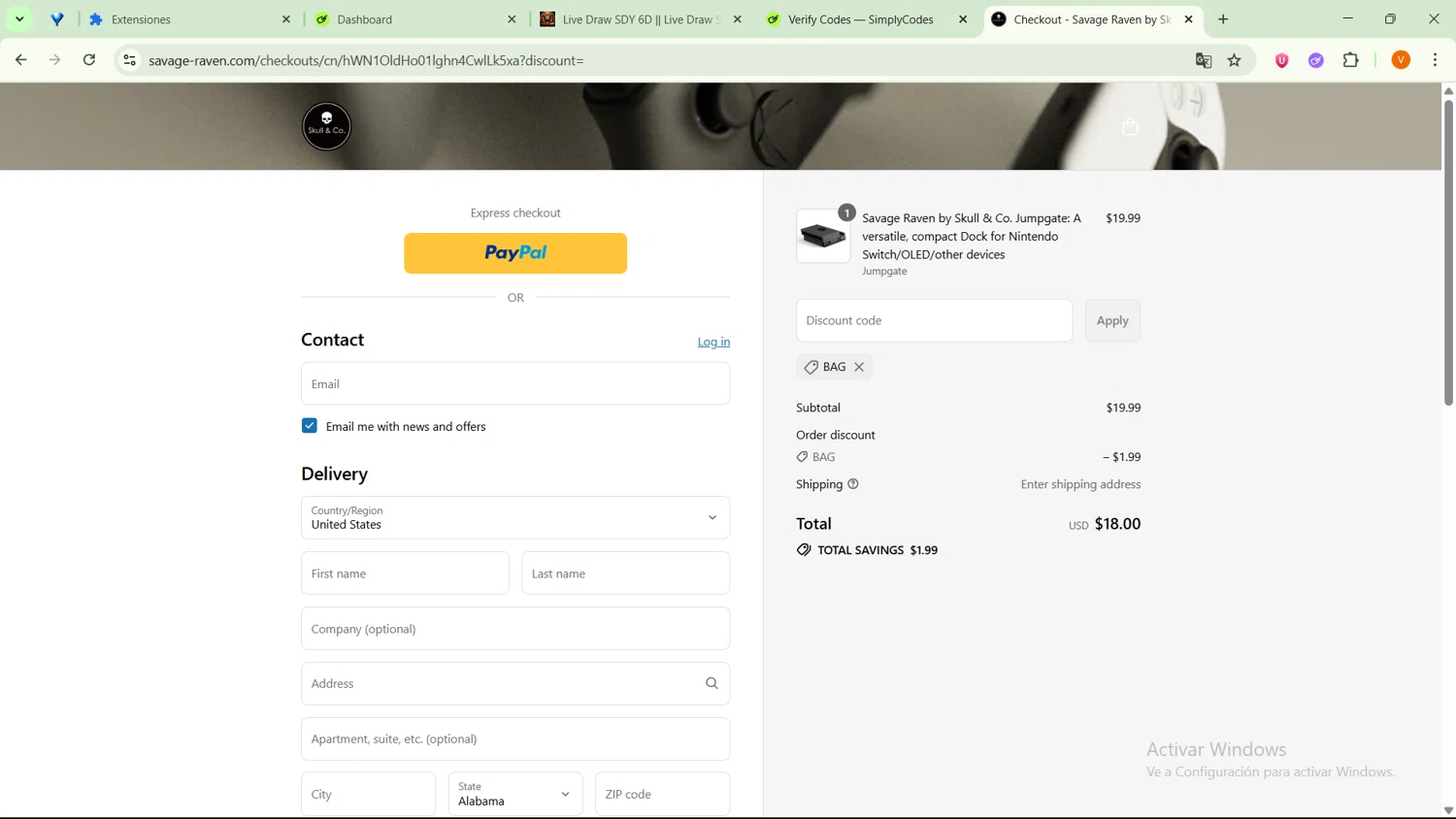Open the State dropdown showing Alabama

(515, 794)
